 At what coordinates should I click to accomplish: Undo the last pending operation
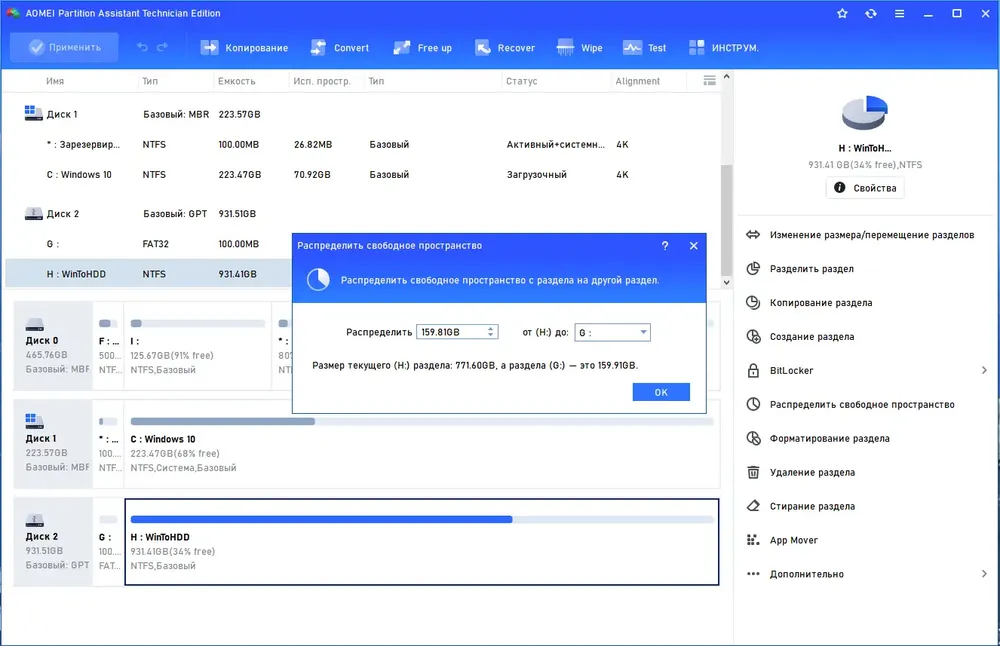[142, 47]
